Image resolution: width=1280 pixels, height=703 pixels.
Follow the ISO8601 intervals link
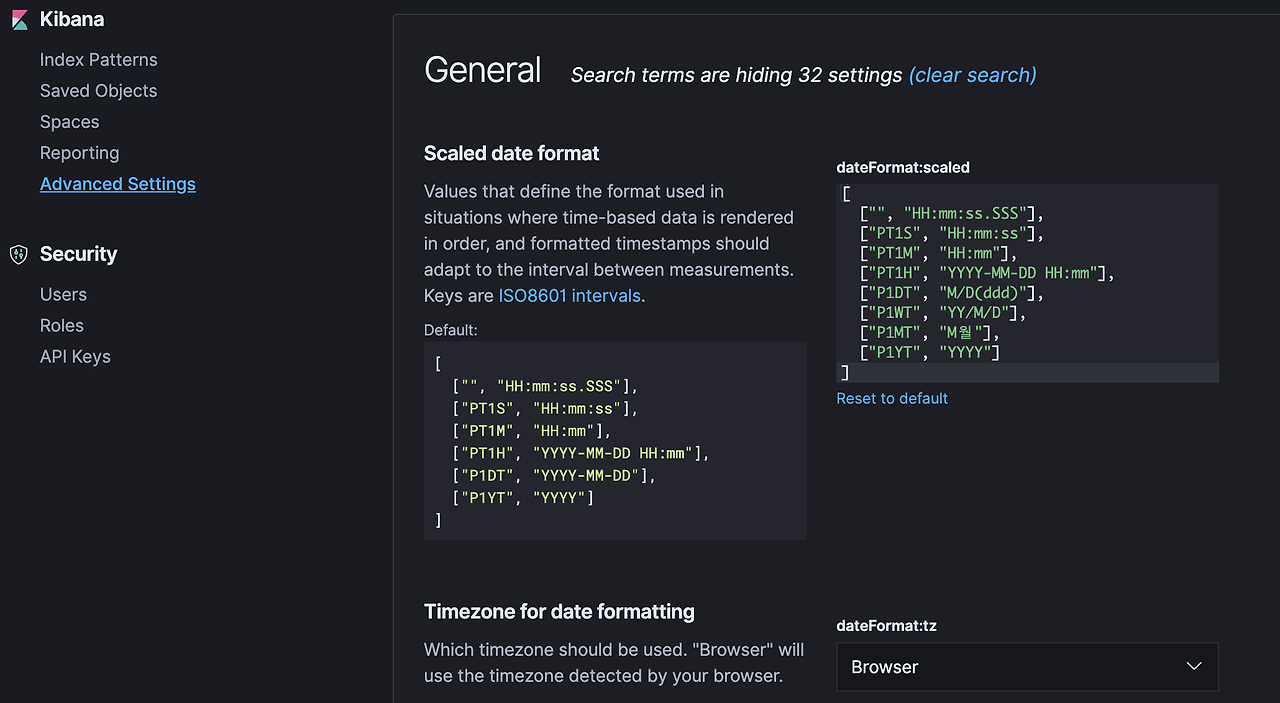[x=569, y=296]
